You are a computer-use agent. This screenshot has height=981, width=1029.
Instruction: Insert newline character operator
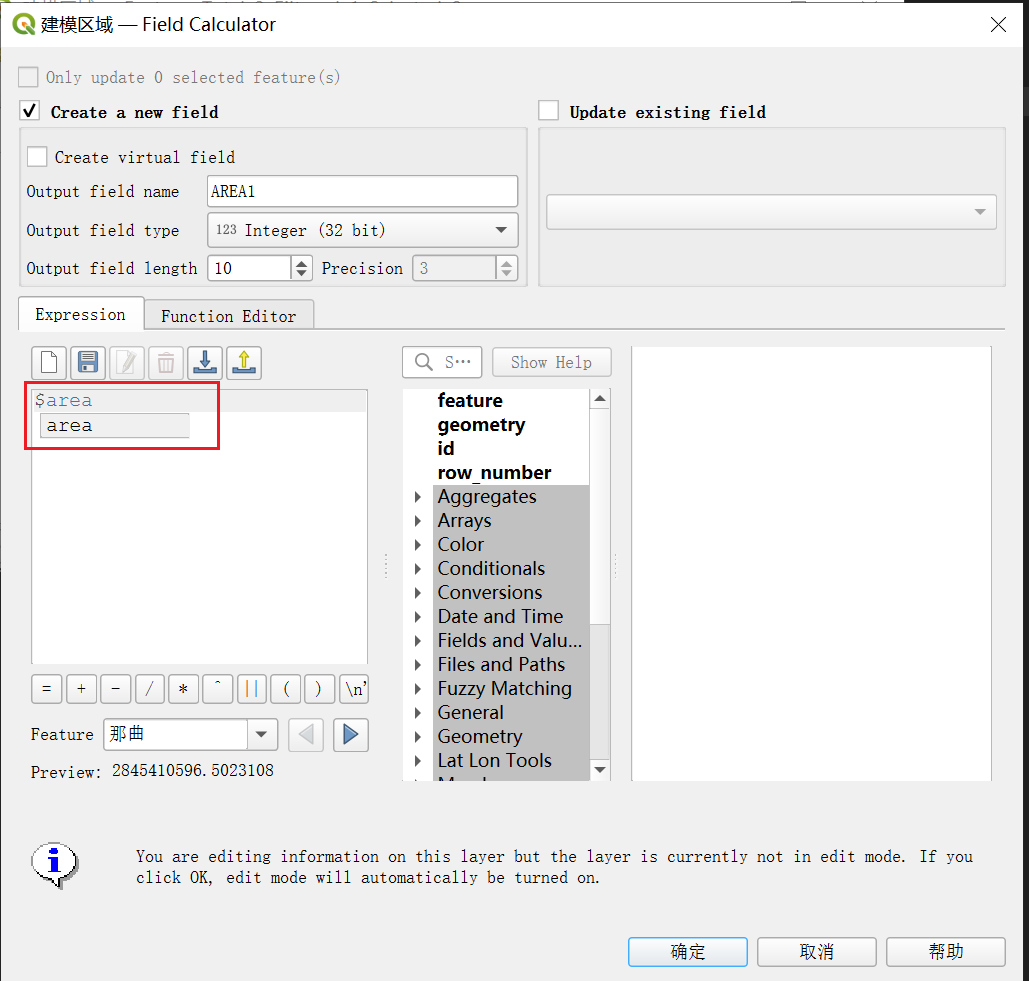[x=354, y=689]
